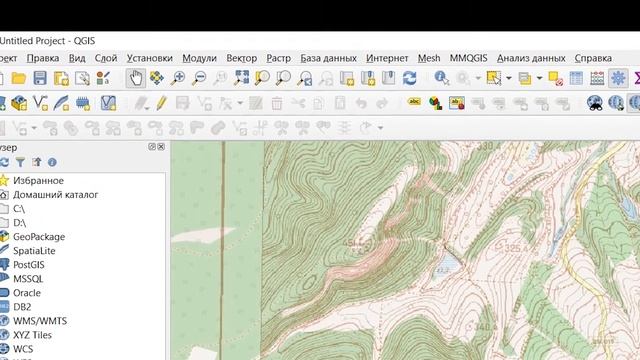The height and width of the screenshot is (360, 640).
Task: Click Deselect Features icon
Action: point(556,78)
